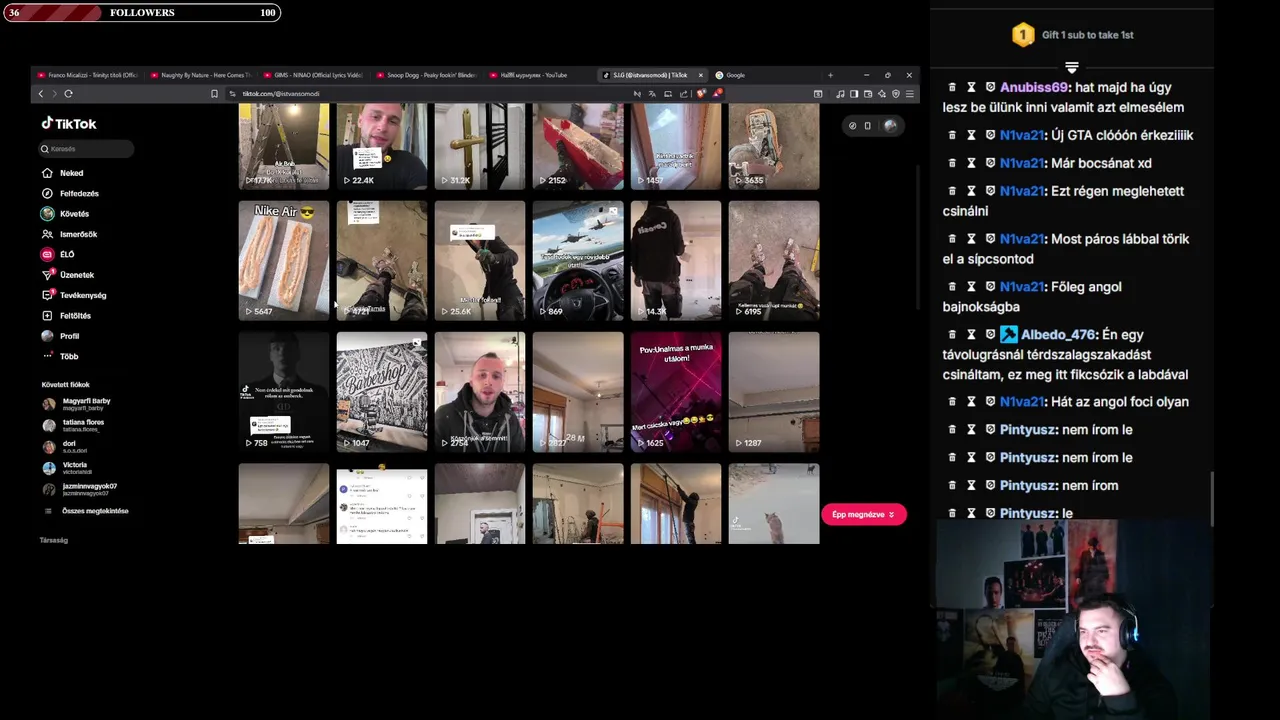Click the chat panel scrollbar
This screenshot has width=1280, height=720.
1212,497
